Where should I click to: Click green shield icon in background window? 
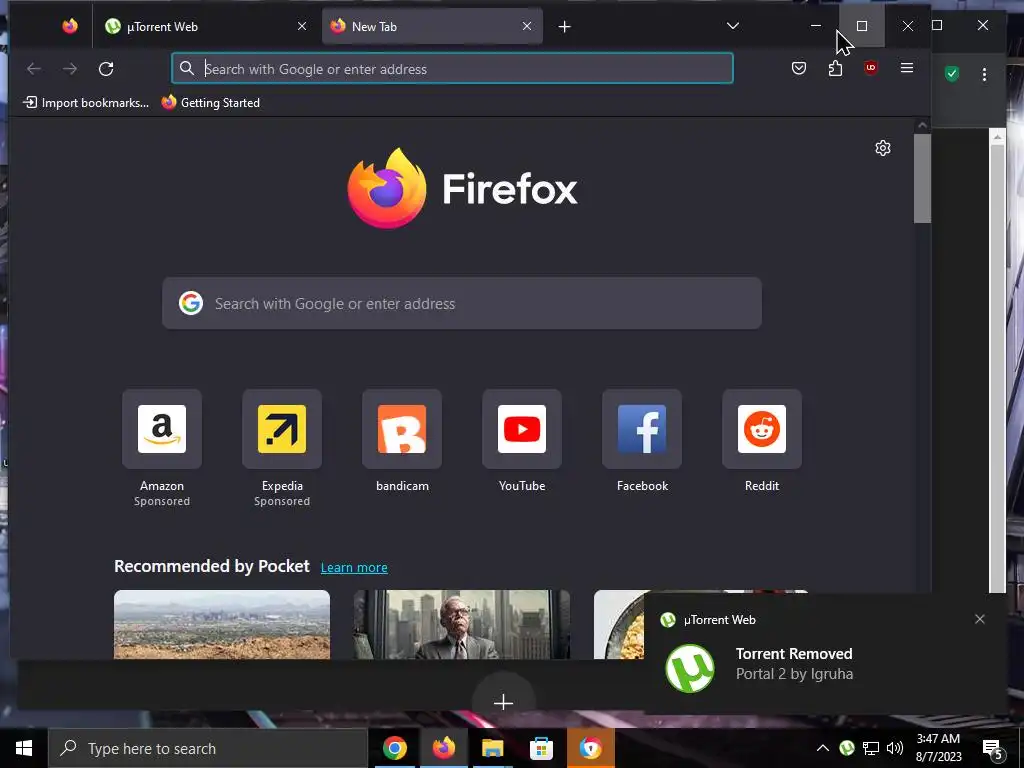[x=952, y=74]
